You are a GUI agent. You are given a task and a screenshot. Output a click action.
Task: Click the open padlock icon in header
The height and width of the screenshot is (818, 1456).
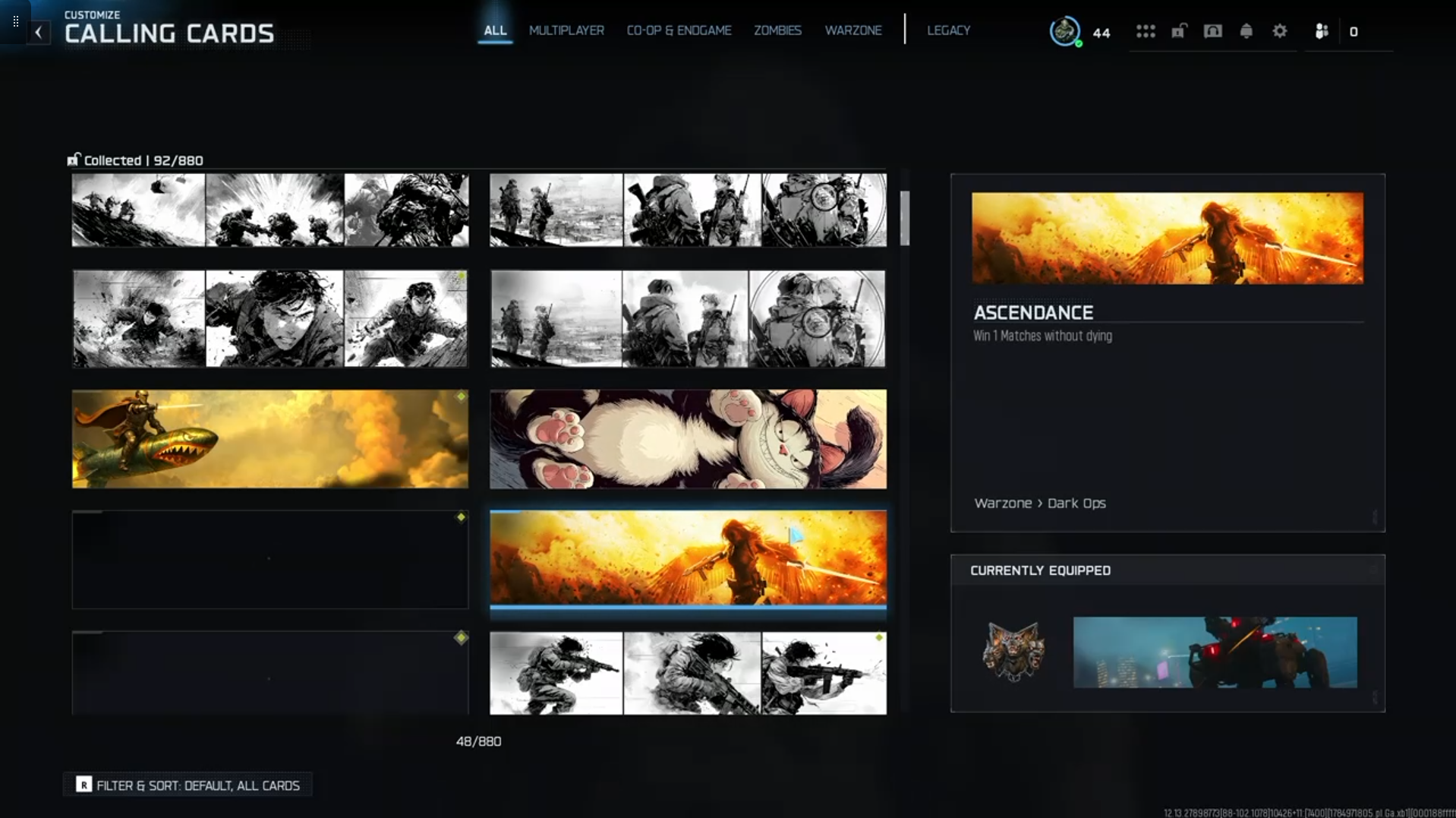pyautogui.click(x=1179, y=31)
